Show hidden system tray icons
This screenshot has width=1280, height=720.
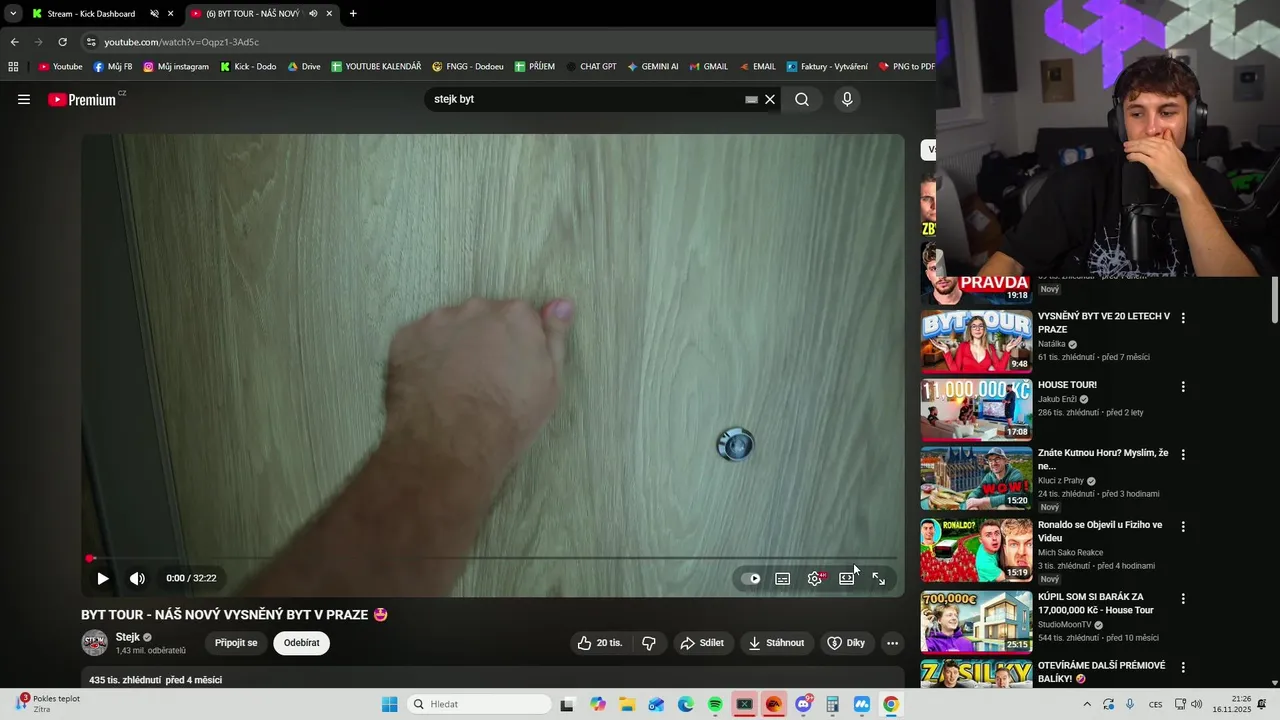1087,704
